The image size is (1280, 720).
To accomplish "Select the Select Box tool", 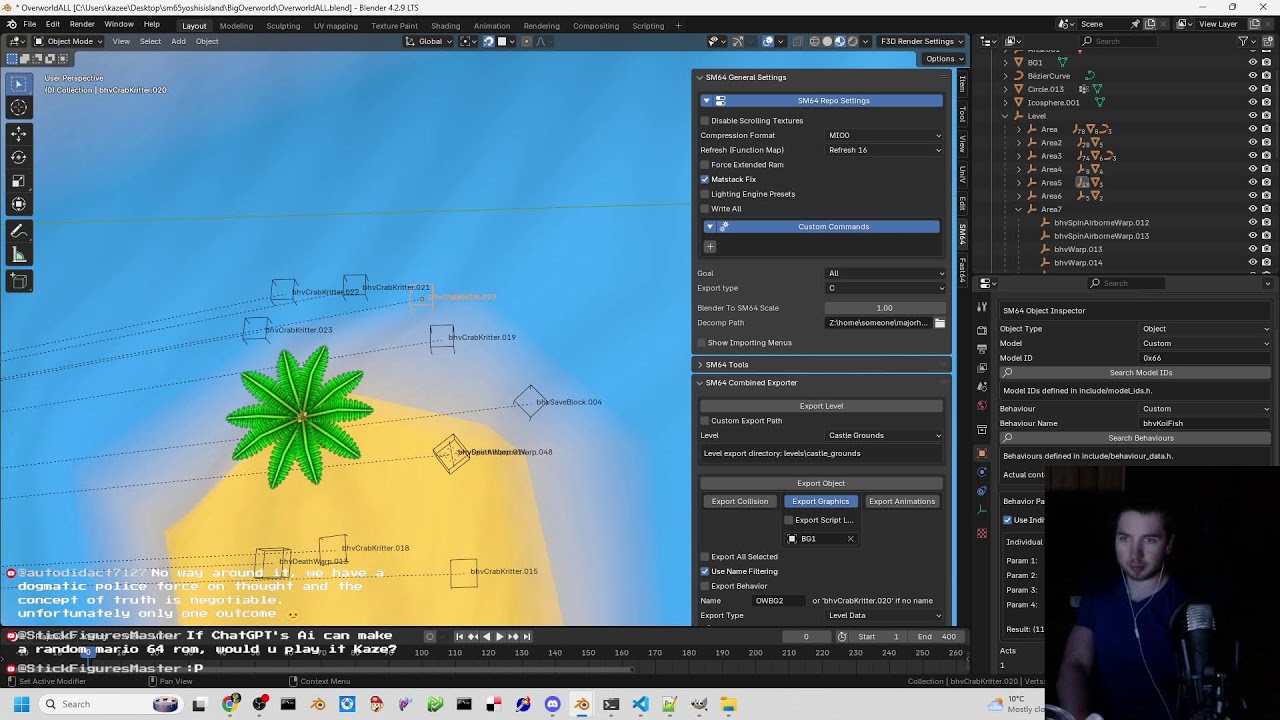I will (19, 84).
